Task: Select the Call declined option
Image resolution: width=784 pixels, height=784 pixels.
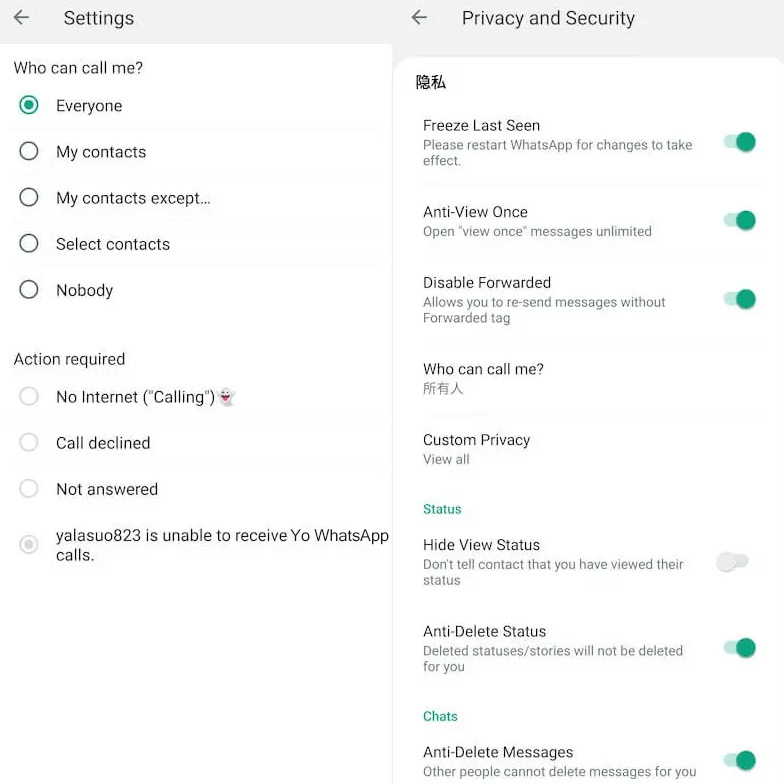Action: (29, 442)
